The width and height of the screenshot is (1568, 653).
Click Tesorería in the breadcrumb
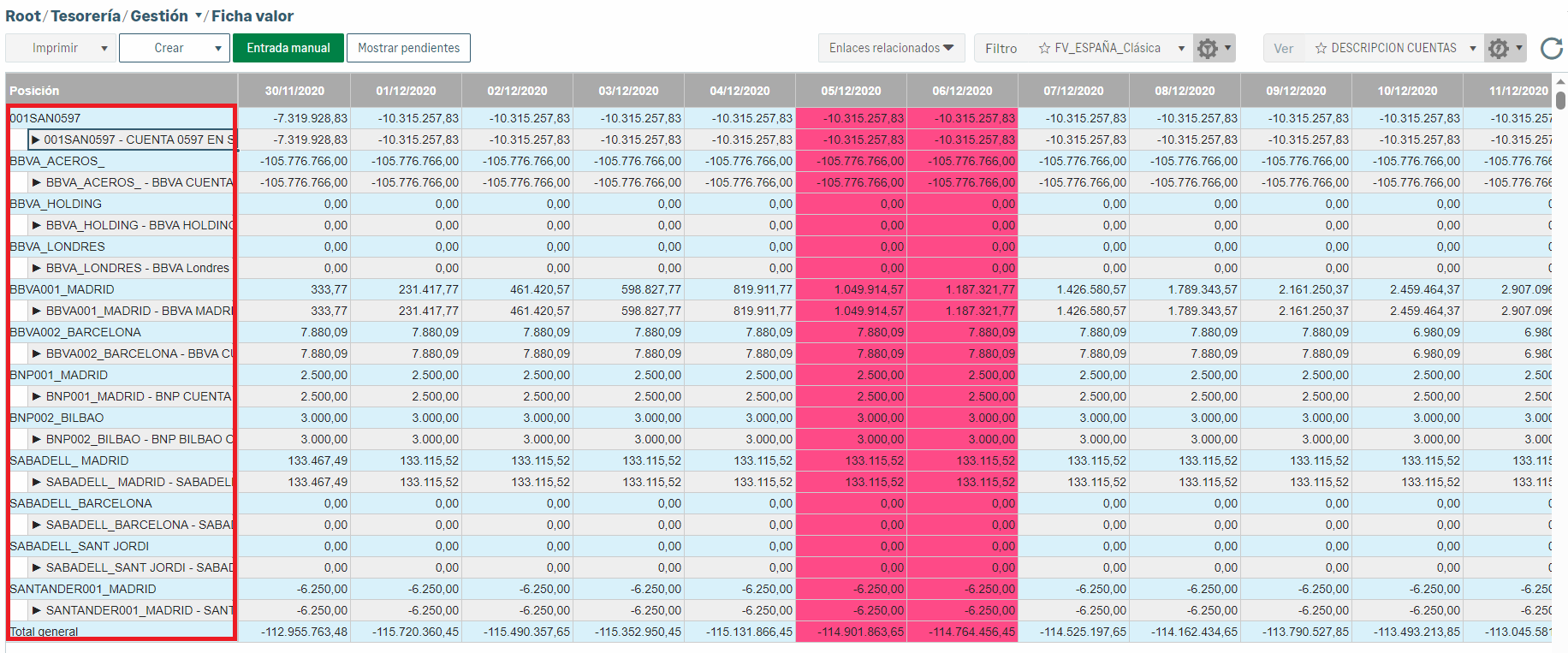pyautogui.click(x=86, y=16)
